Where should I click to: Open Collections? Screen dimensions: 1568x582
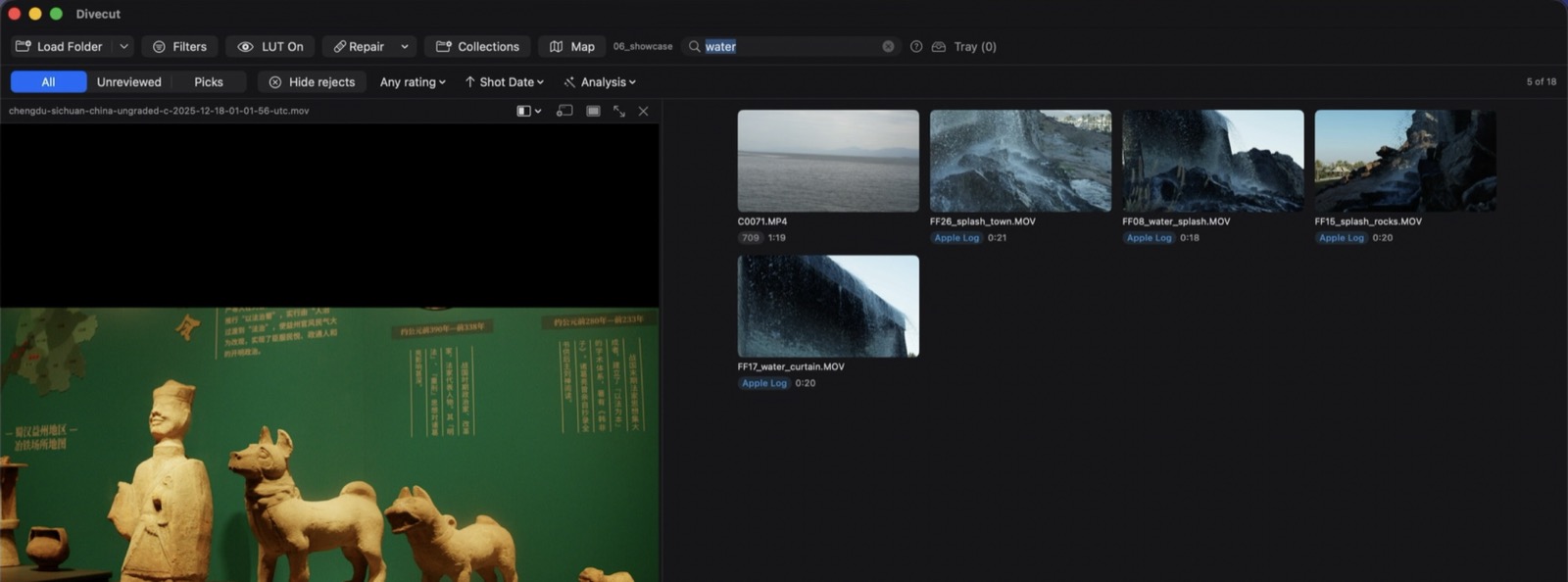click(x=477, y=46)
